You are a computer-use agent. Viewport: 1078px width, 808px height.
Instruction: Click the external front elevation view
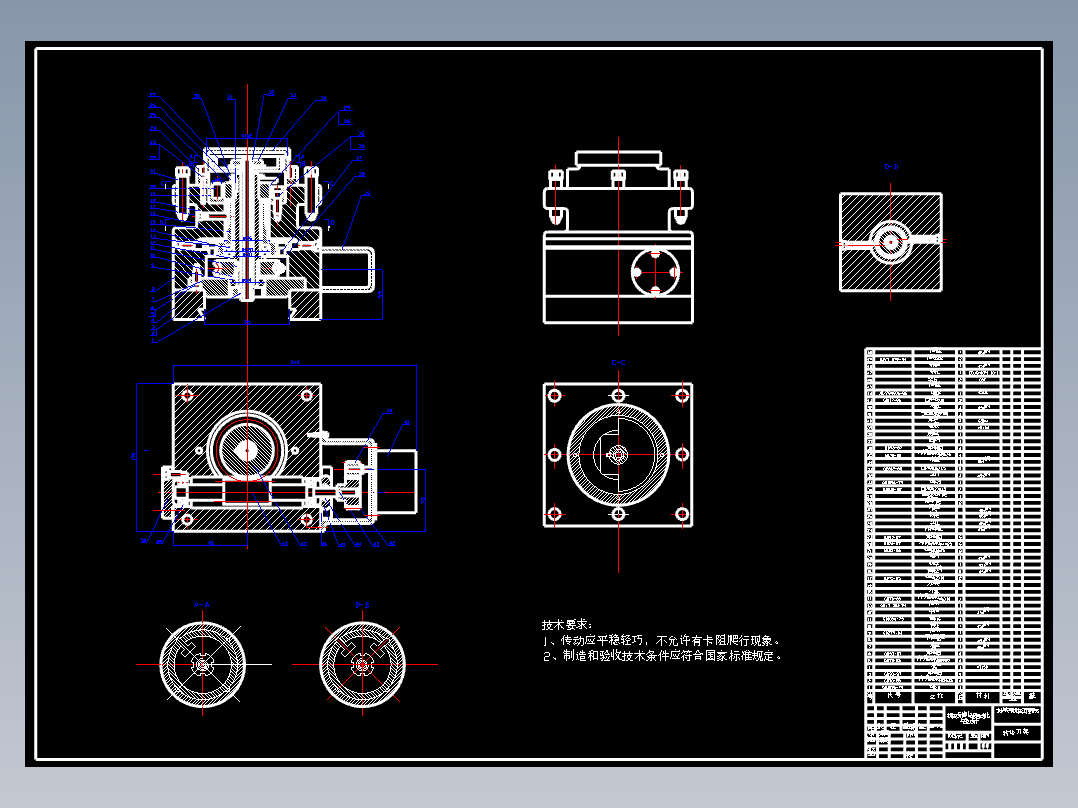(x=618, y=237)
